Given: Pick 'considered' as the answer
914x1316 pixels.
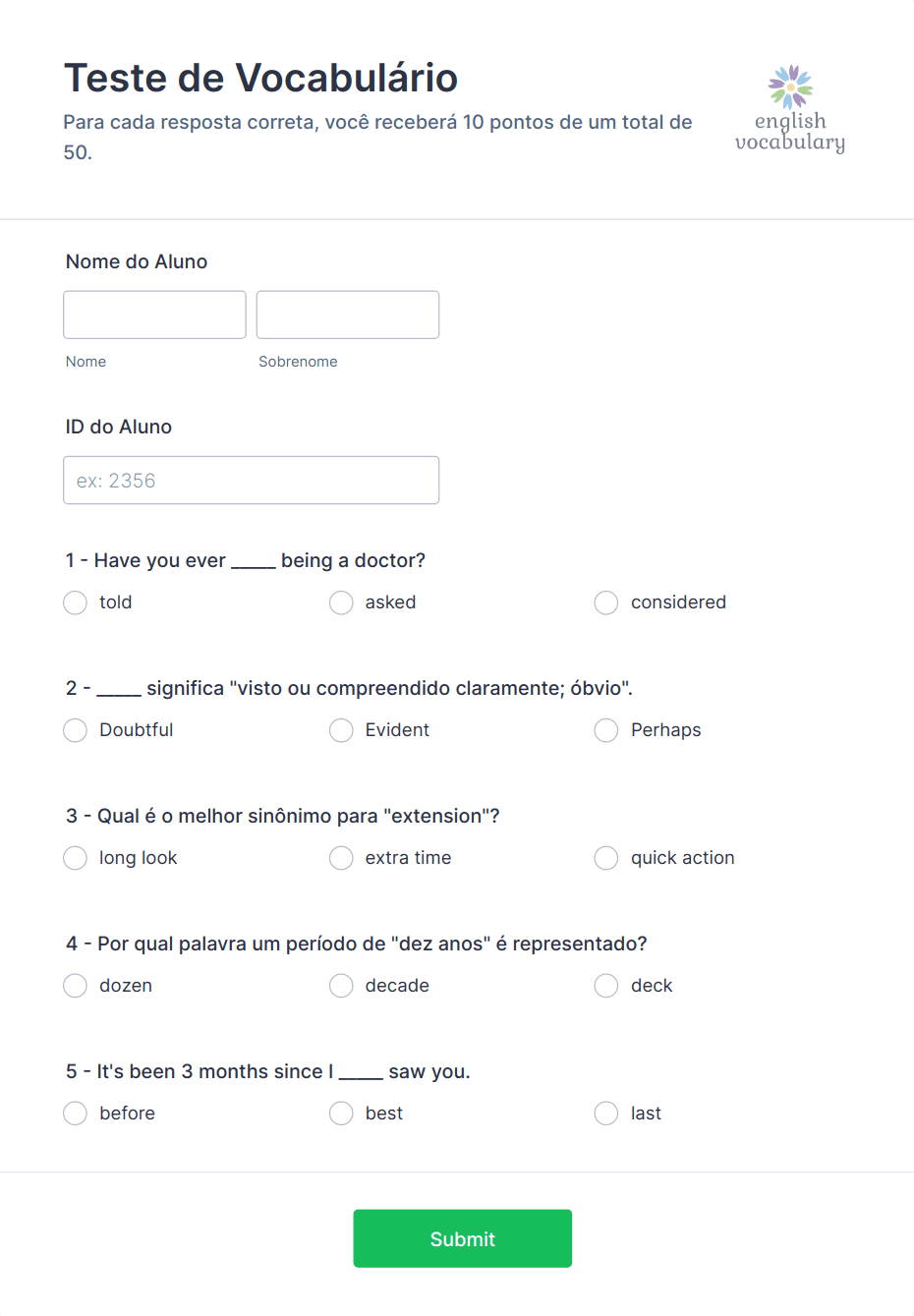Looking at the screenshot, I should coord(606,602).
